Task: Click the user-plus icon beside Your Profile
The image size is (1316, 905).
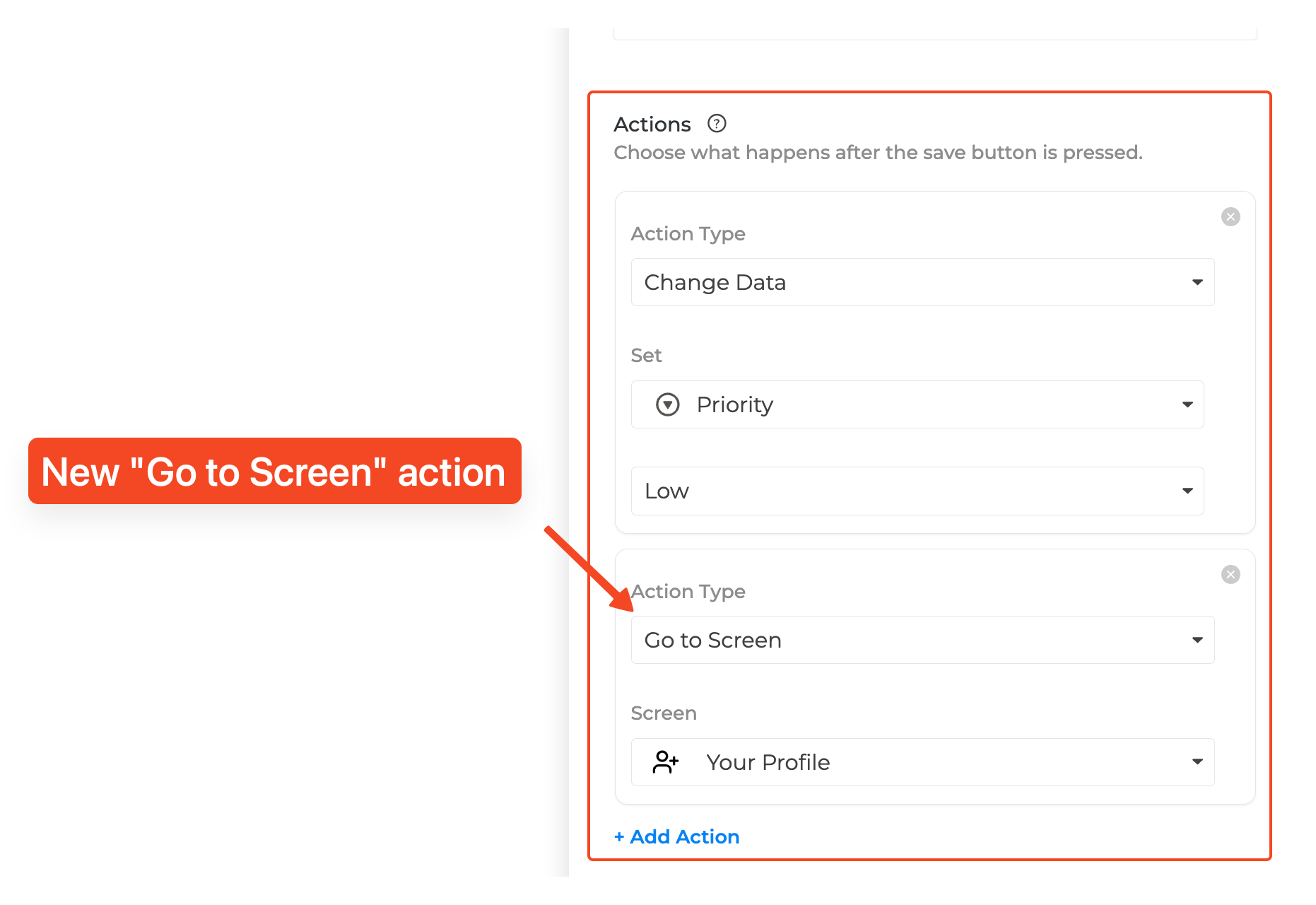Action: pos(665,762)
